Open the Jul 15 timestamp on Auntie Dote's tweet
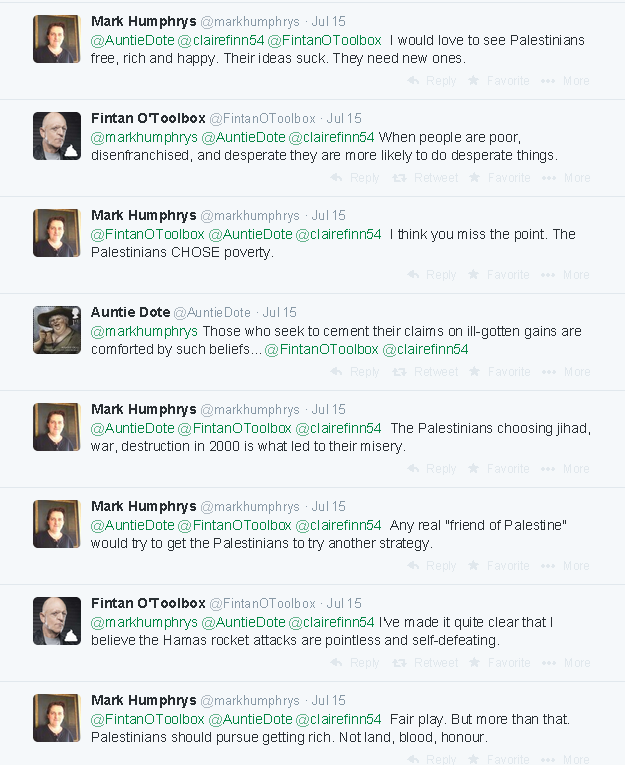This screenshot has height=765, width=625. pyautogui.click(x=279, y=313)
